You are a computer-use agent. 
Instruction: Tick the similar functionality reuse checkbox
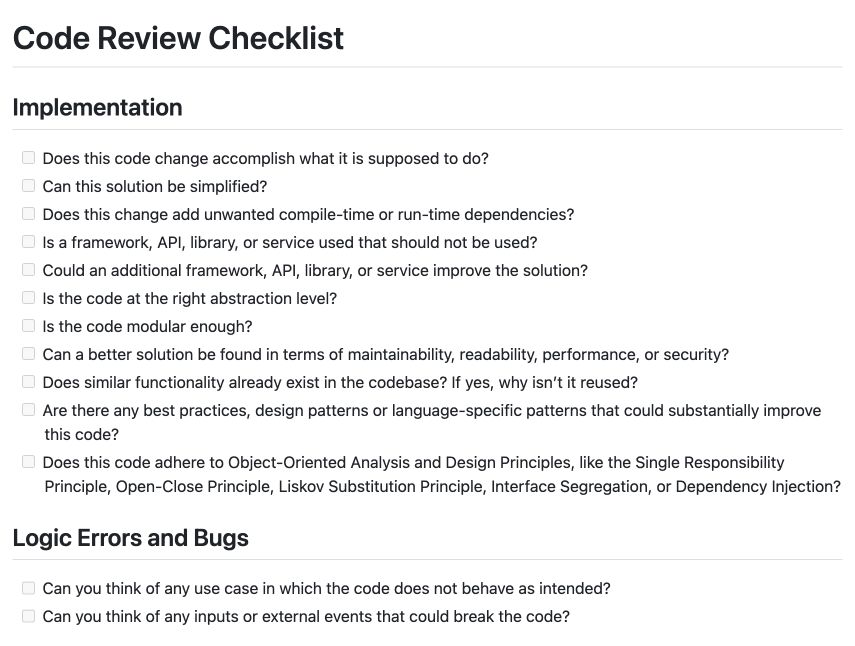[28, 381]
